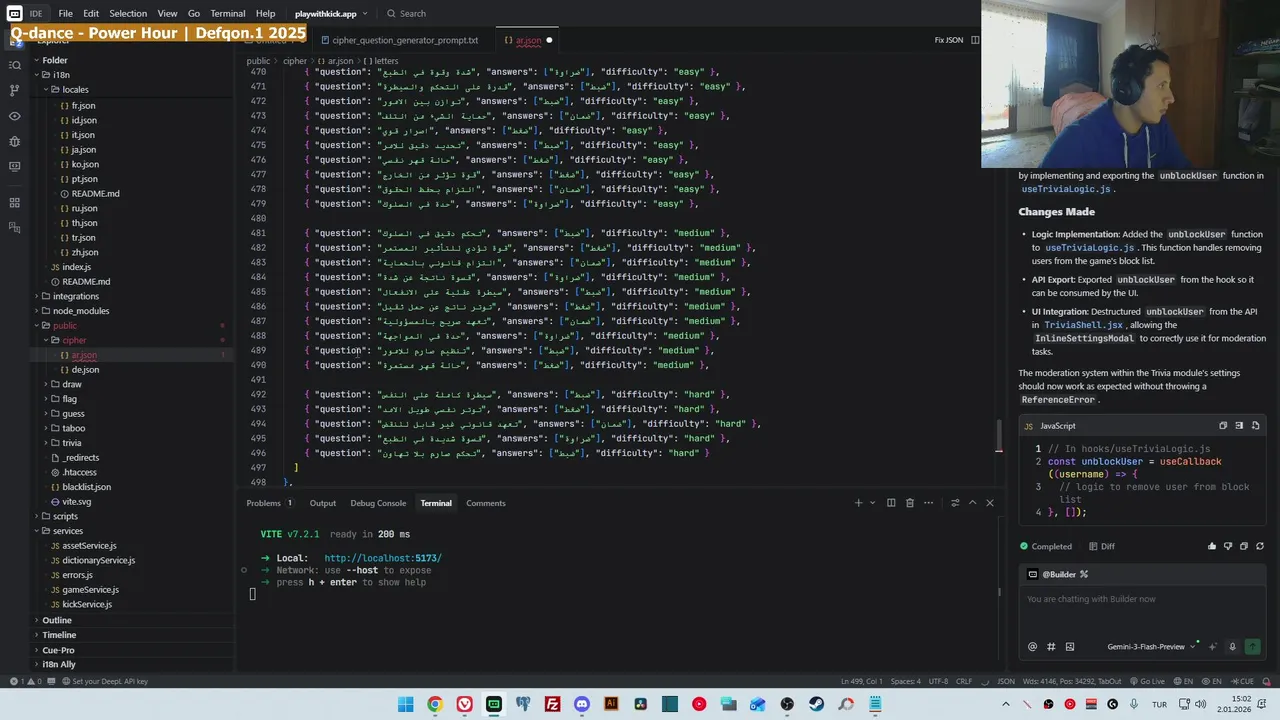Expand the node_modules folder
1280x720 pixels.
pos(81,311)
